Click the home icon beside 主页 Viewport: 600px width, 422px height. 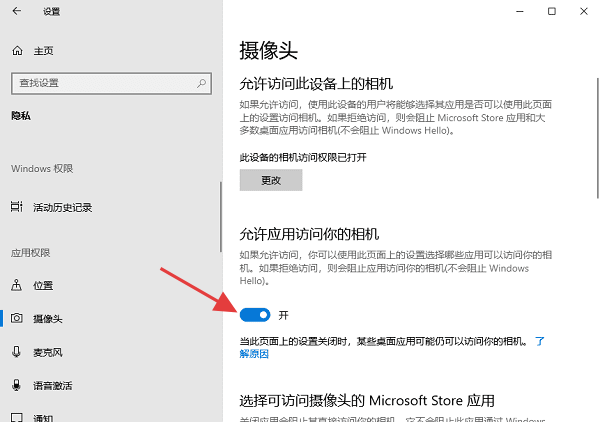16,51
